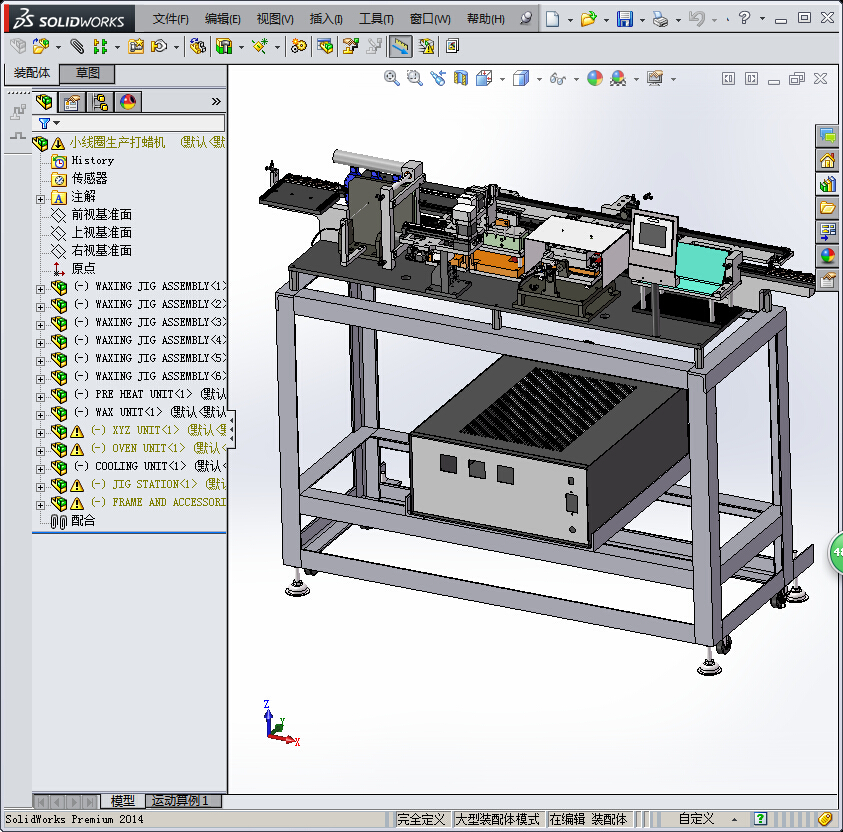Open the 帮助(H) menu
843x832 pixels.
pyautogui.click(x=485, y=19)
